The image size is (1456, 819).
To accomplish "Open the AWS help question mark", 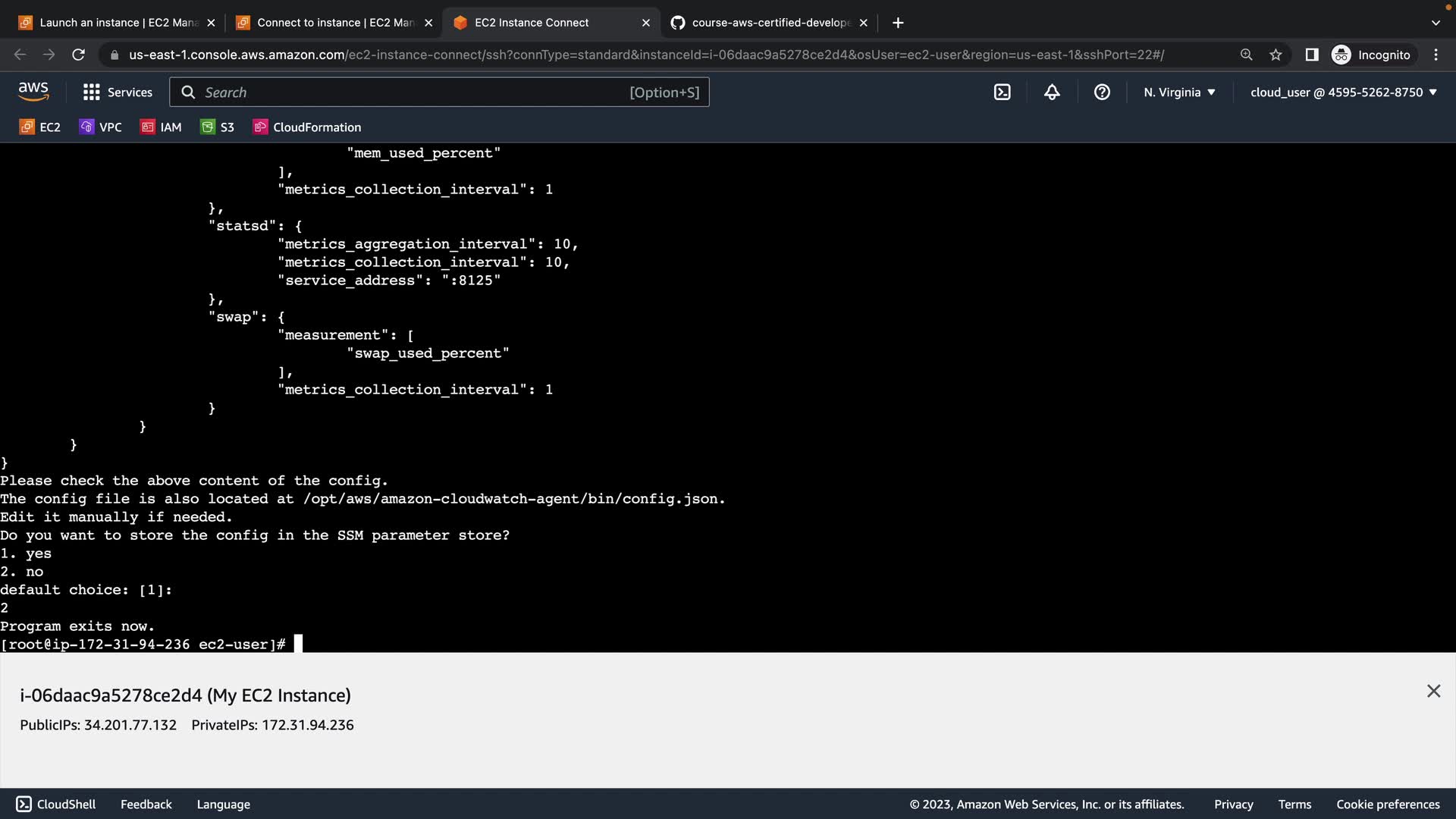I will pos(1102,93).
